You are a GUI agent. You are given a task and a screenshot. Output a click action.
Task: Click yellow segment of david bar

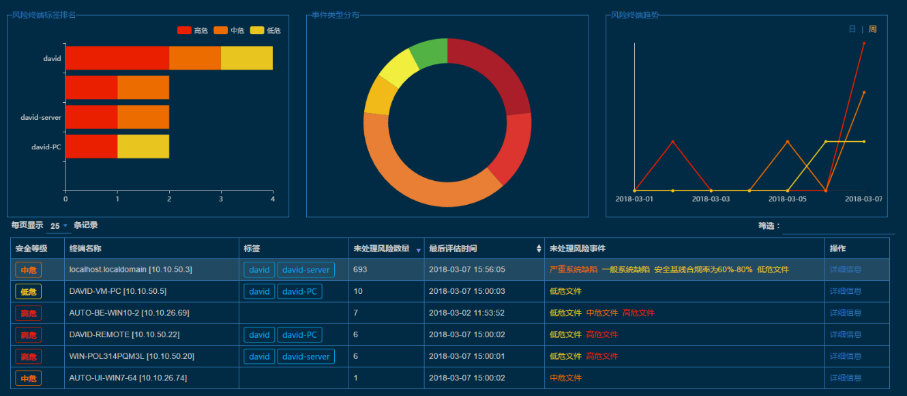[247, 58]
